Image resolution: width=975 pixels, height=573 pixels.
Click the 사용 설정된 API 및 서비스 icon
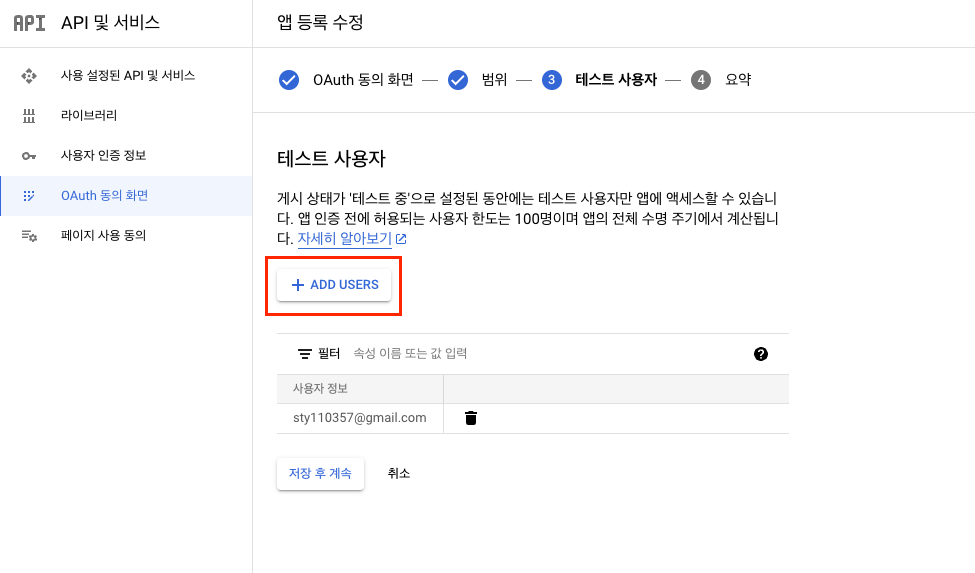pyautogui.click(x=29, y=76)
